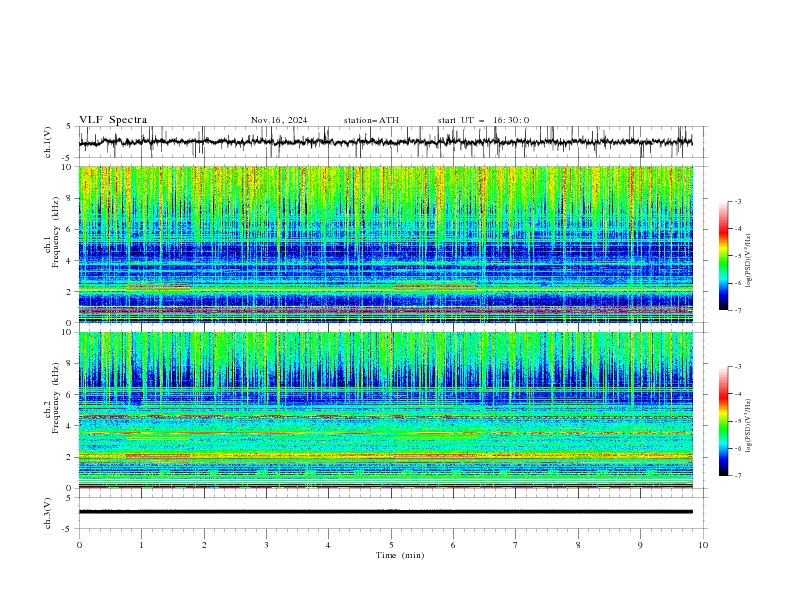The image size is (792, 612).
Task: Click inside the ch.2 spectrogram panel
Action: (x=386, y=410)
